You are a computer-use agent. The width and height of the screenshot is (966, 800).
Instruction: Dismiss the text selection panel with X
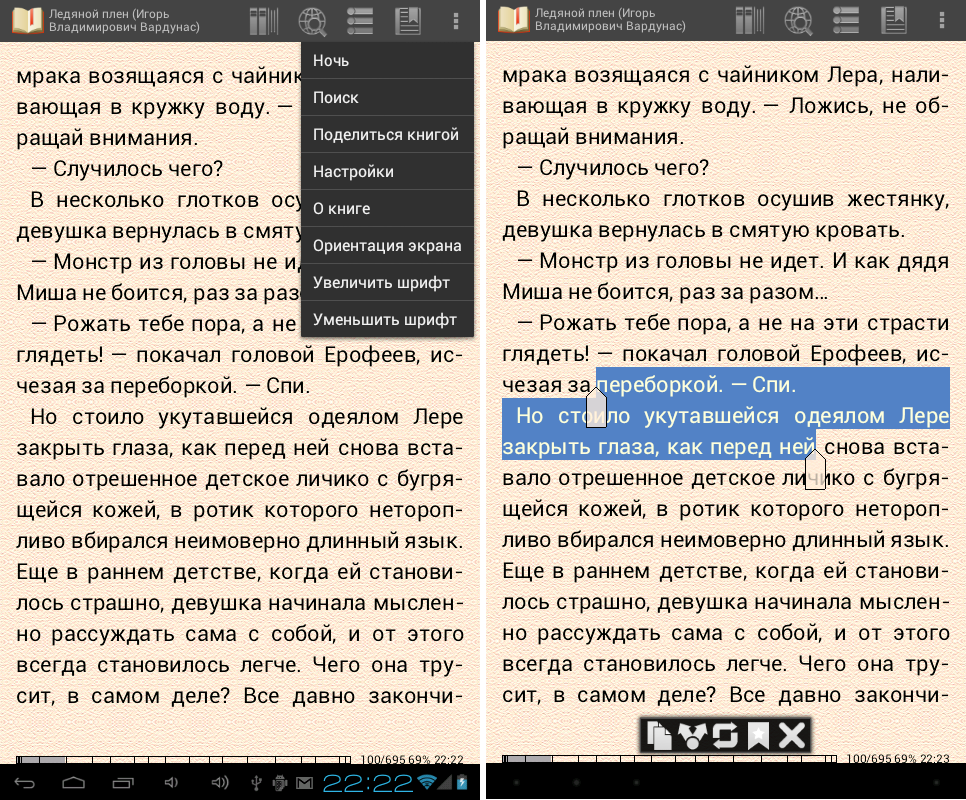click(792, 737)
